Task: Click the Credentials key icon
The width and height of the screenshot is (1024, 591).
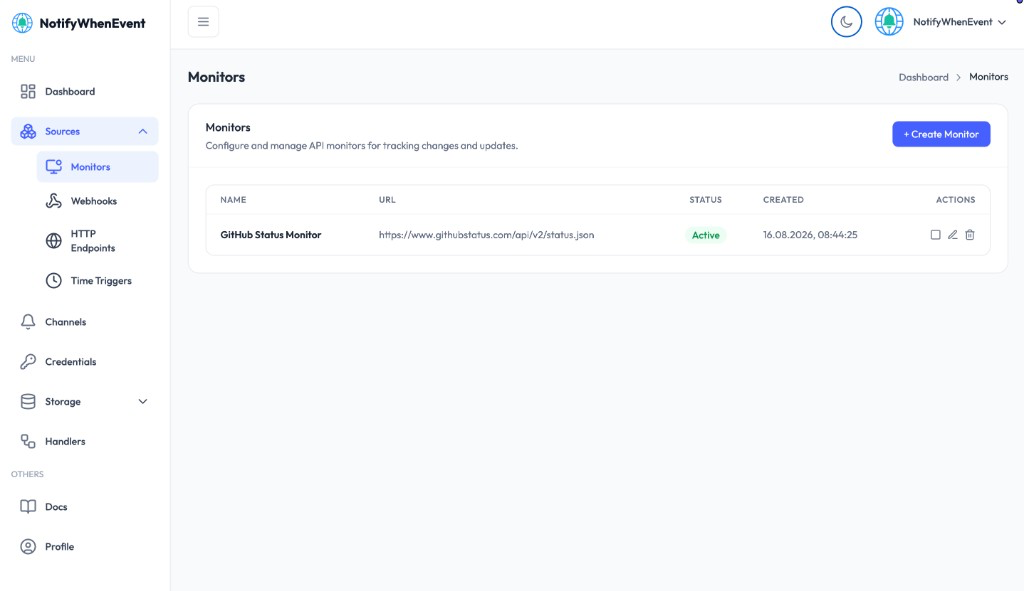Action: pos(28,362)
